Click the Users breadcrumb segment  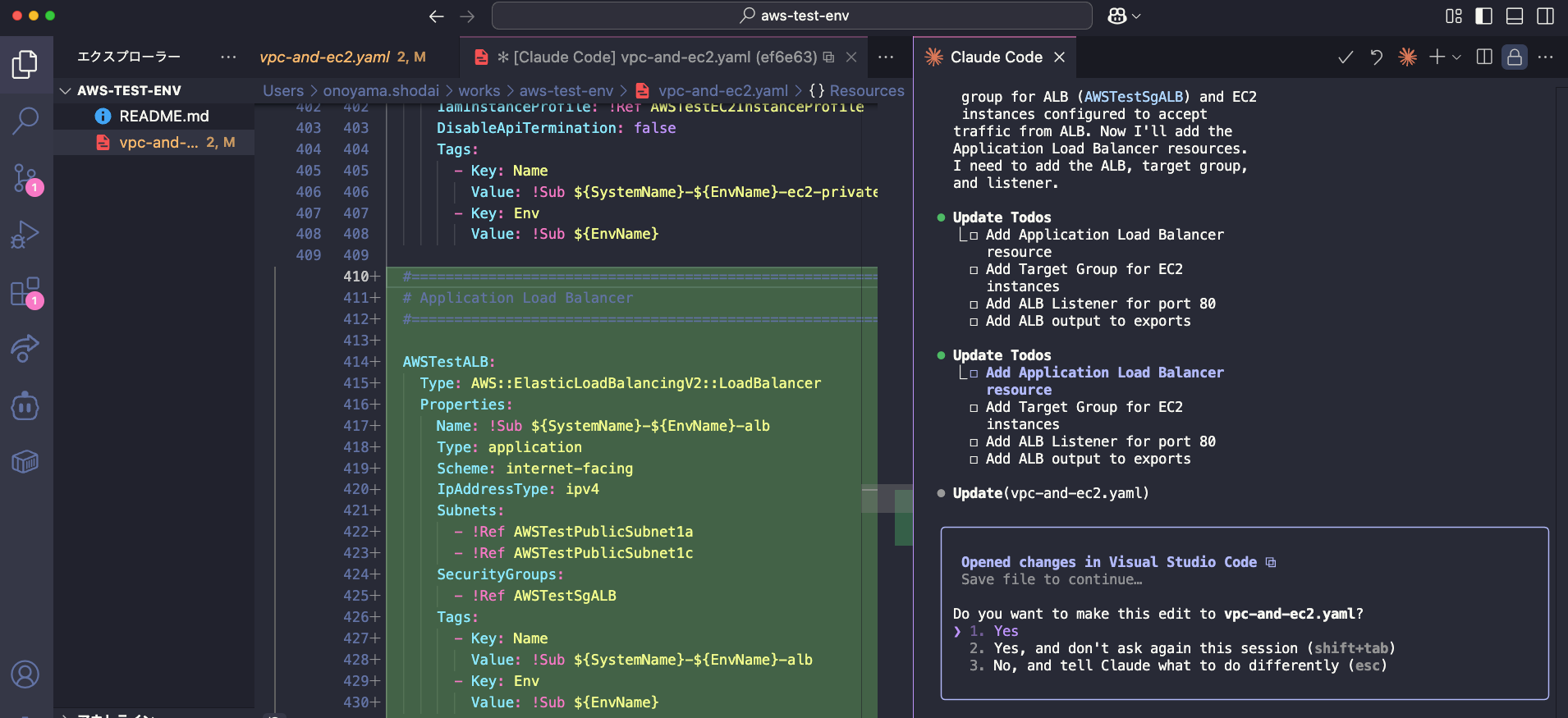pos(283,91)
